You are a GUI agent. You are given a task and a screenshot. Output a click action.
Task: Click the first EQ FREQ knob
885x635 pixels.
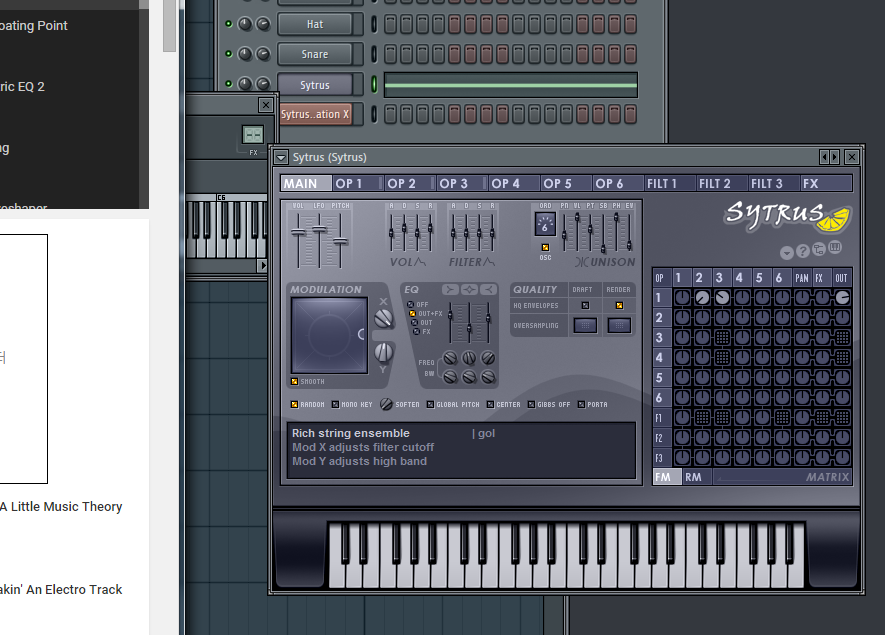pos(450,358)
